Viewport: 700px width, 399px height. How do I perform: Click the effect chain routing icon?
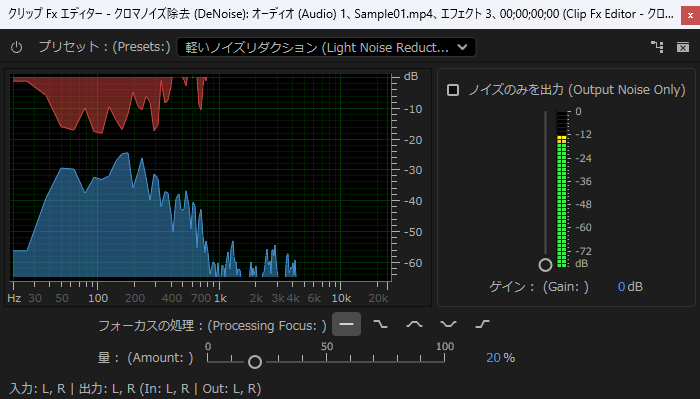657,47
